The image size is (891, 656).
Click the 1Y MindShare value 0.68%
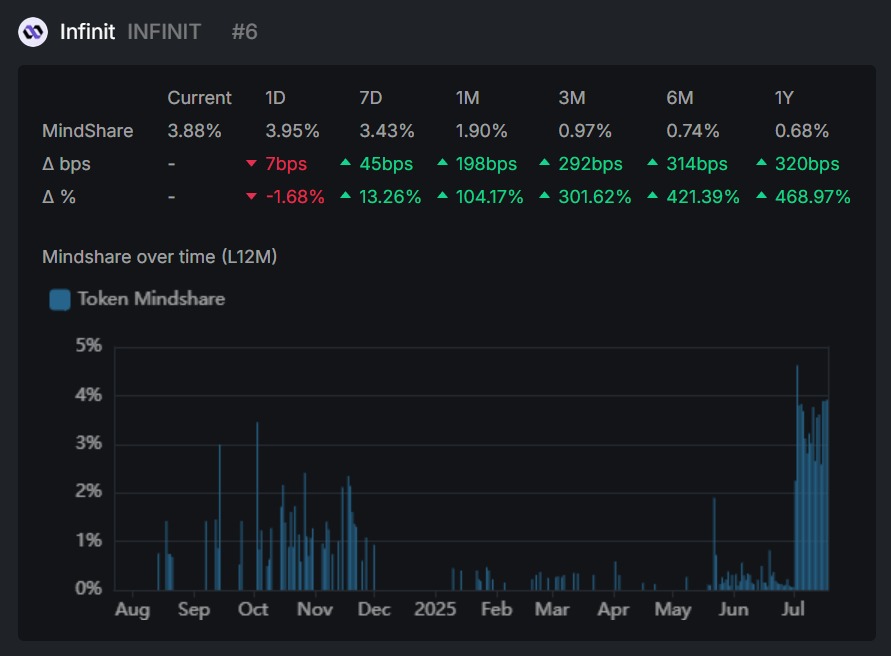(x=802, y=131)
